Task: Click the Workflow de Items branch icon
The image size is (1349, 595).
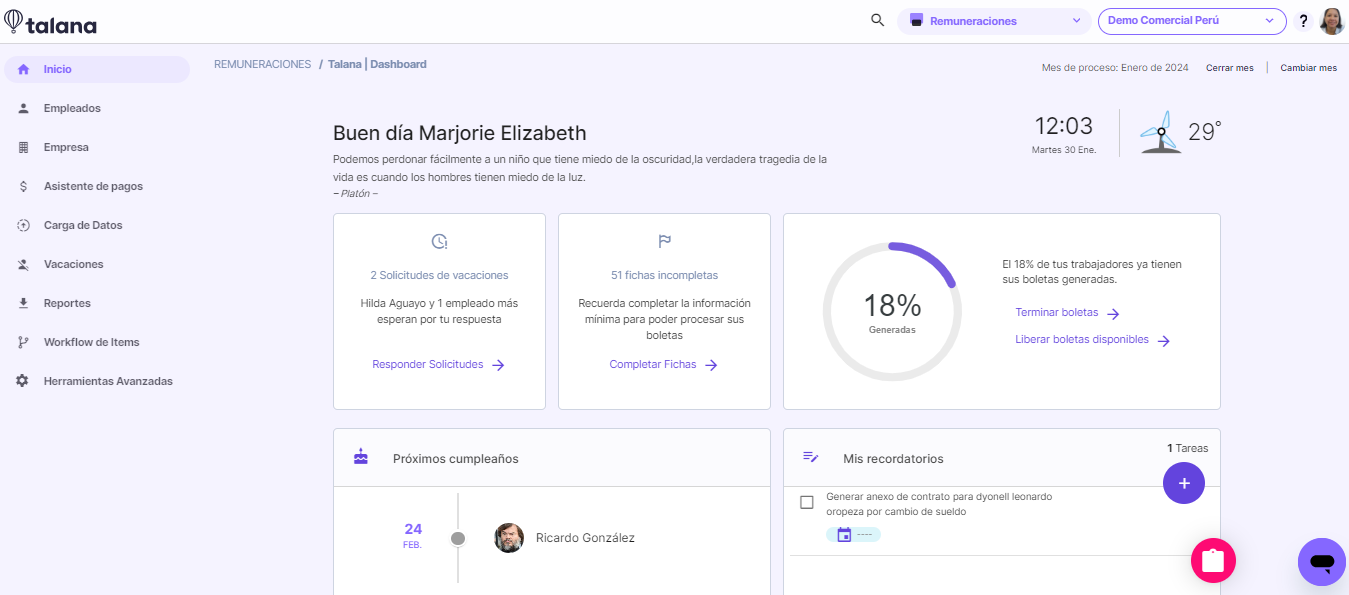Action: 23,342
